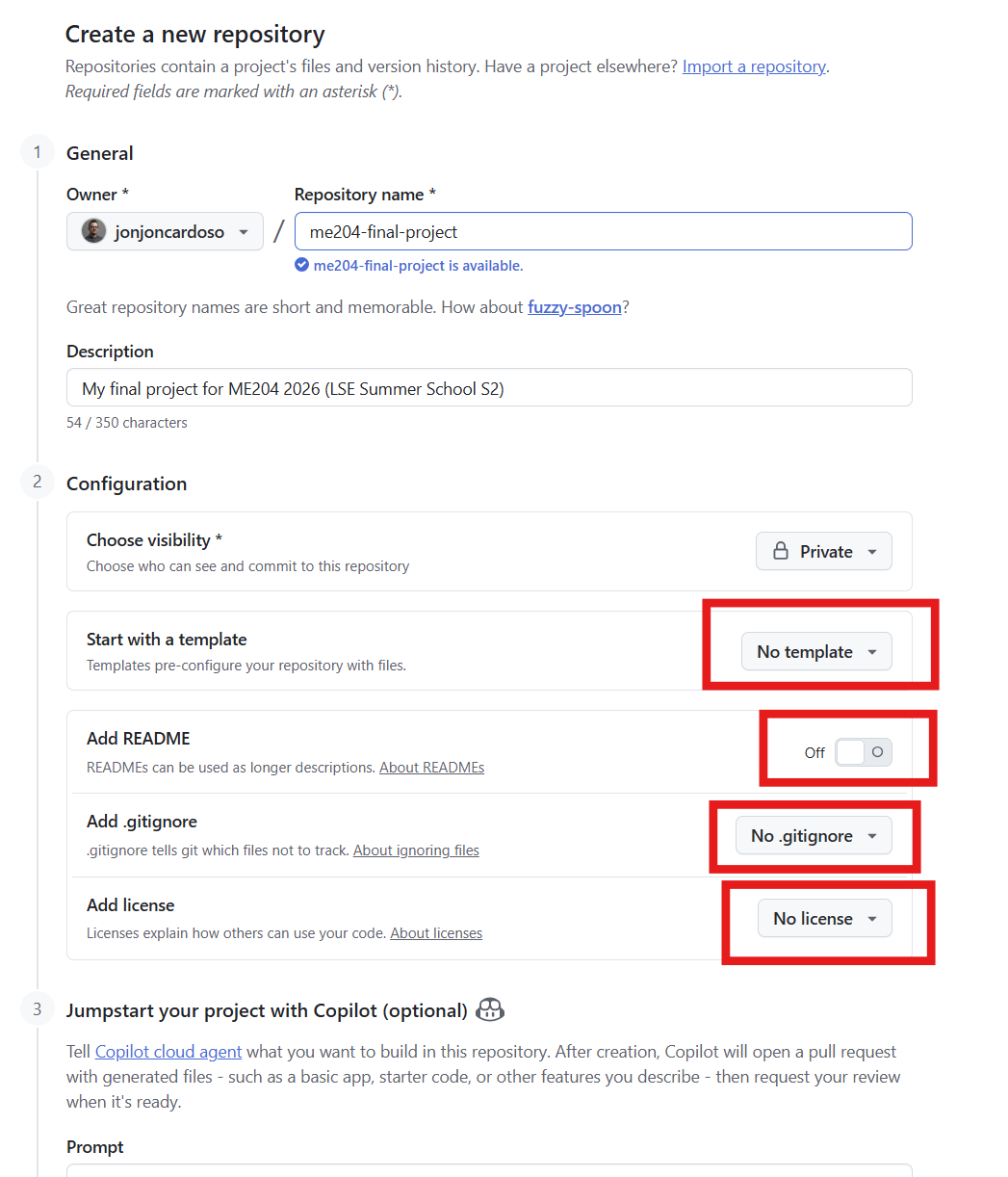The width and height of the screenshot is (1008, 1177).
Task: Open the No .gitignore dropdown
Action: pos(814,835)
